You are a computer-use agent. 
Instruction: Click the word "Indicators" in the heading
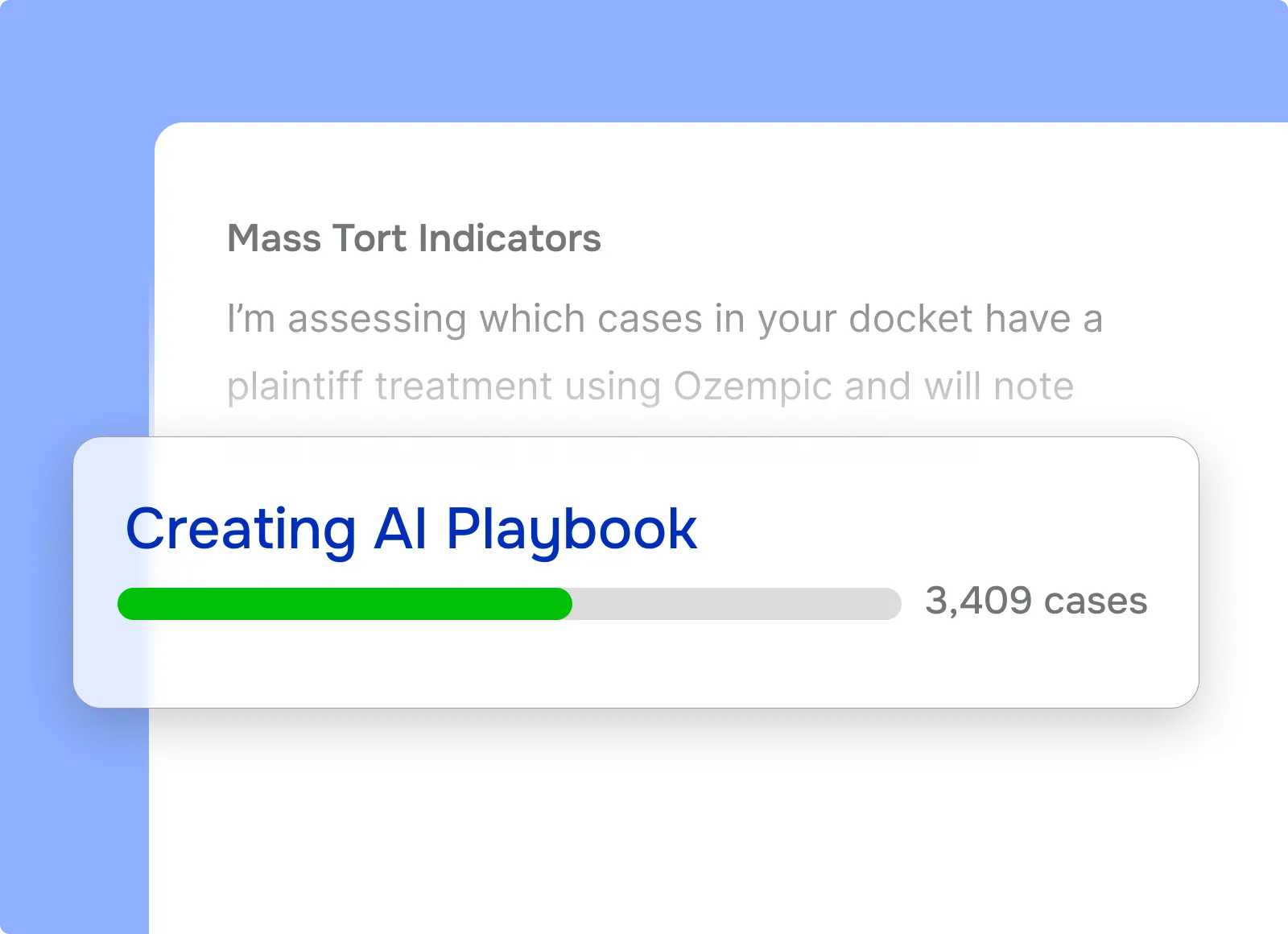[x=510, y=238]
